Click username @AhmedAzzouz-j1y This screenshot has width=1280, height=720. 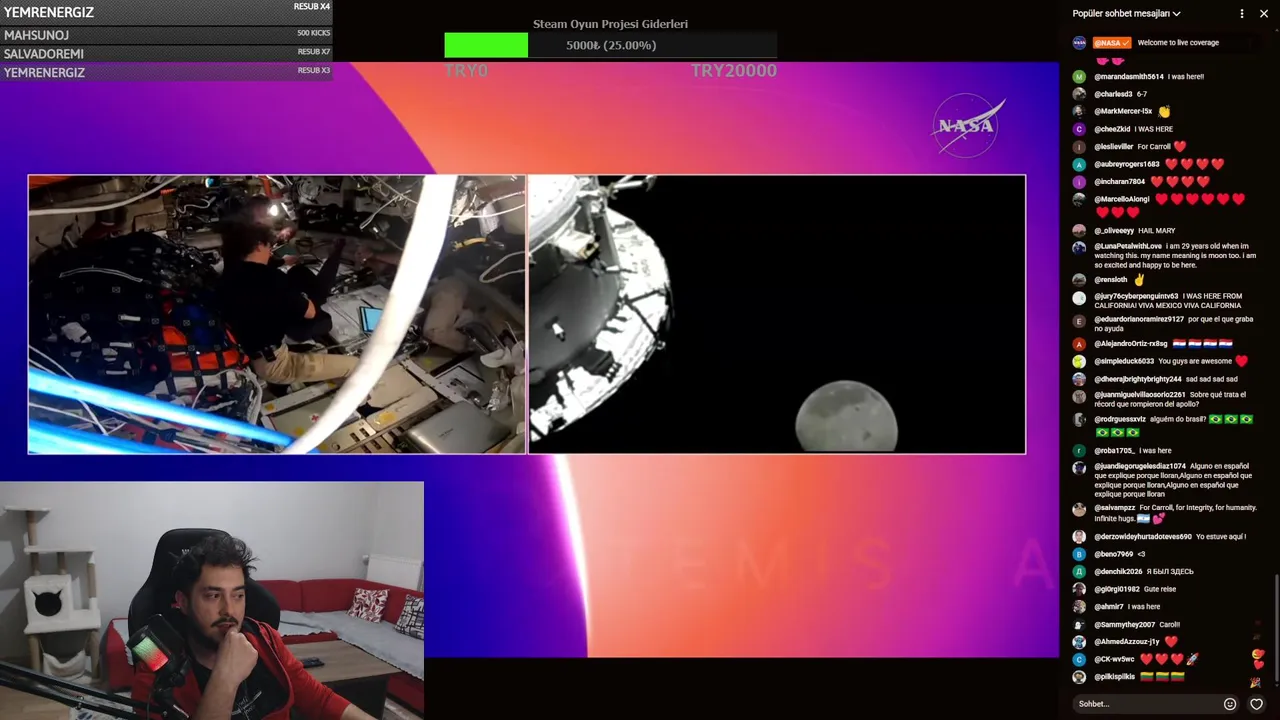pyautogui.click(x=1127, y=642)
